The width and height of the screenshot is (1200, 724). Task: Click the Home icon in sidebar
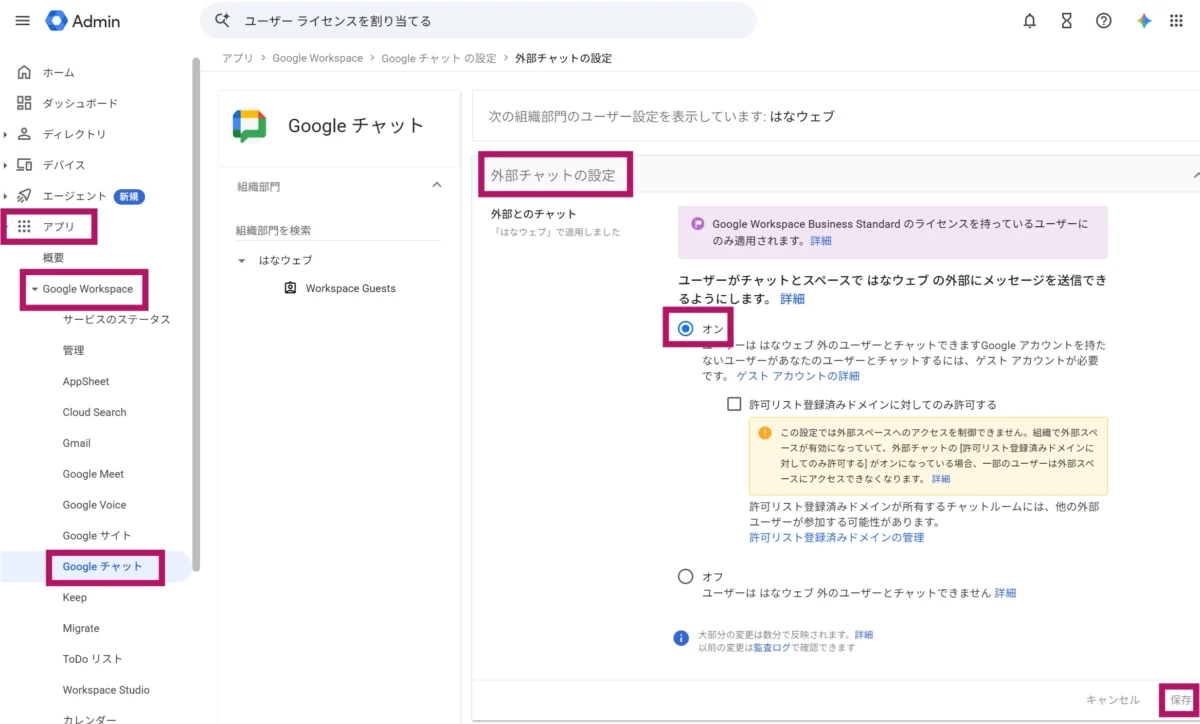[25, 72]
